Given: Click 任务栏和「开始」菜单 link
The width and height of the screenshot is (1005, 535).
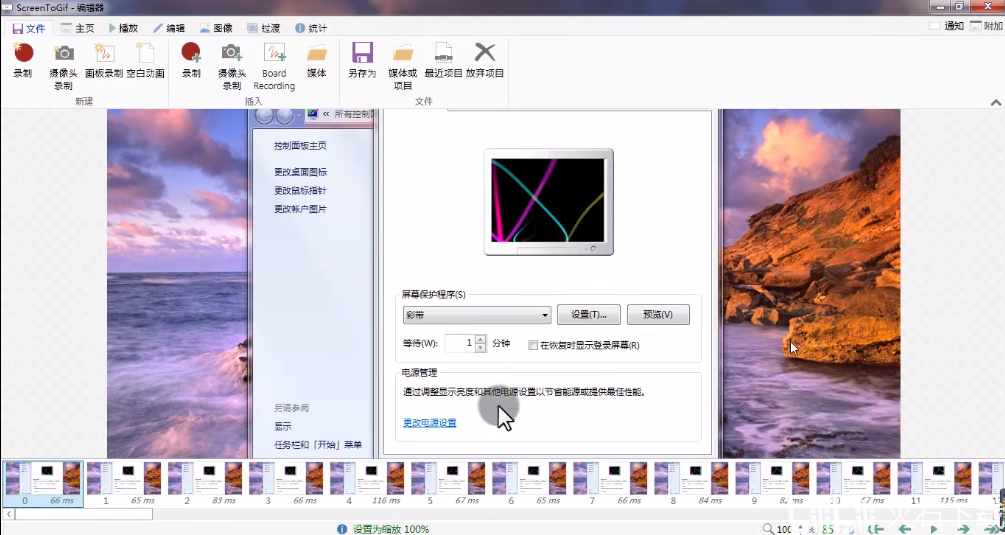Looking at the screenshot, I should (x=318, y=445).
